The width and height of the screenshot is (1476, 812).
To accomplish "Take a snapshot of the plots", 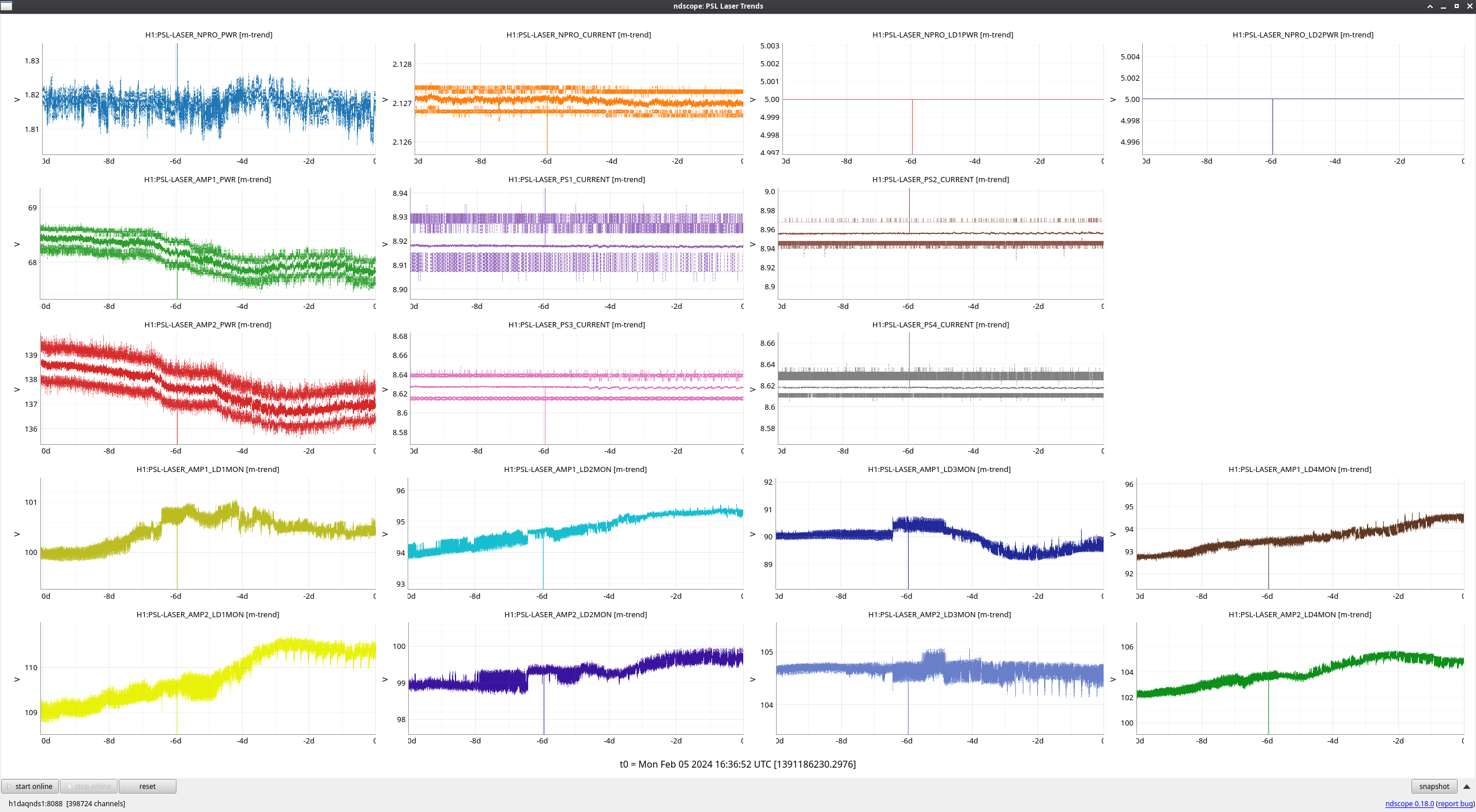I will pyautogui.click(x=1433, y=786).
